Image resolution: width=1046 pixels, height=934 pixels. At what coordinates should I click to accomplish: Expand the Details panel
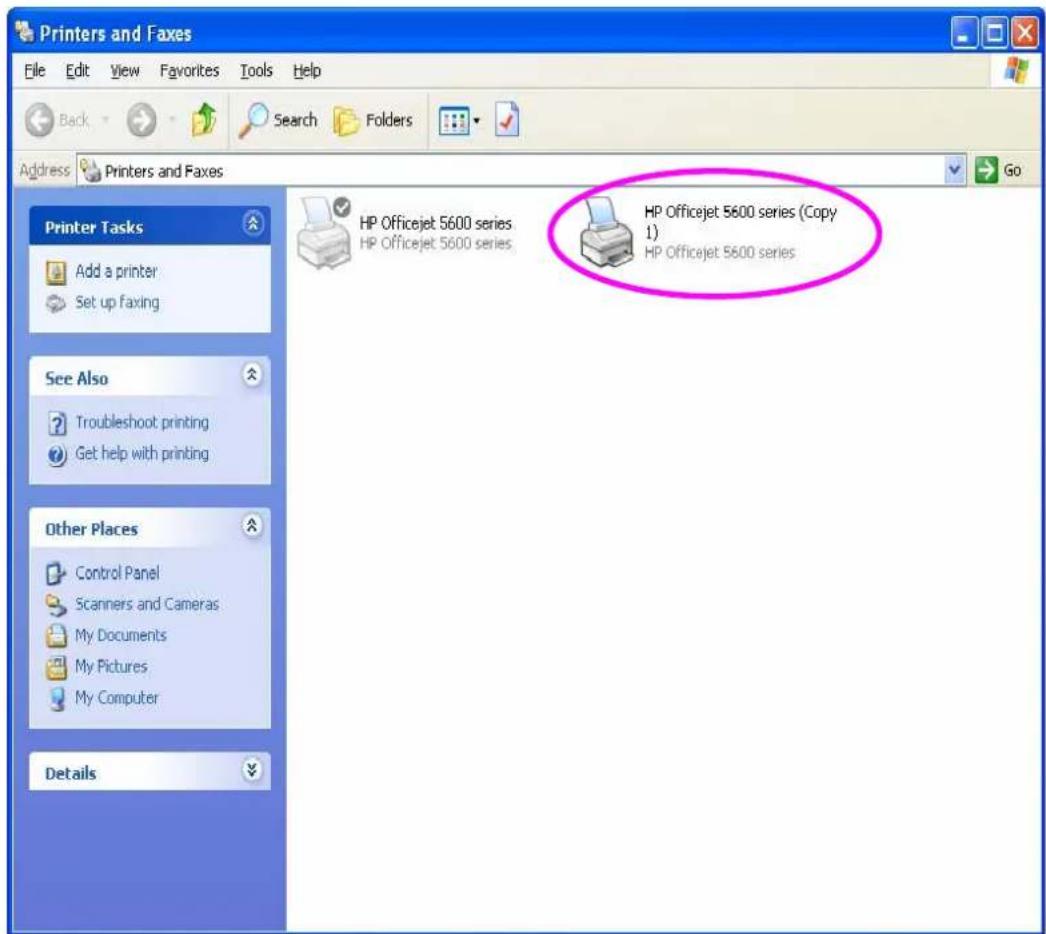[x=251, y=770]
